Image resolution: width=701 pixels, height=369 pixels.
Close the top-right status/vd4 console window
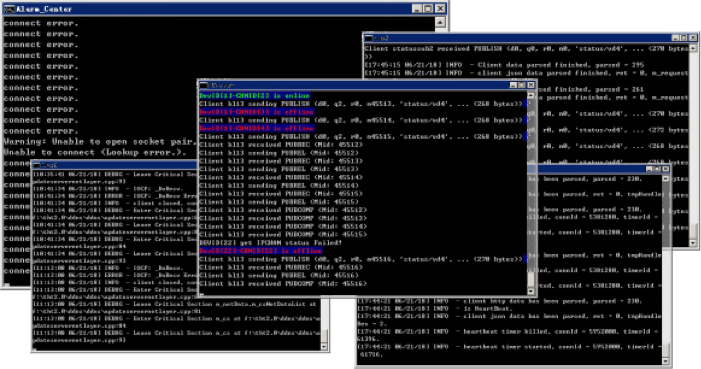click(693, 38)
